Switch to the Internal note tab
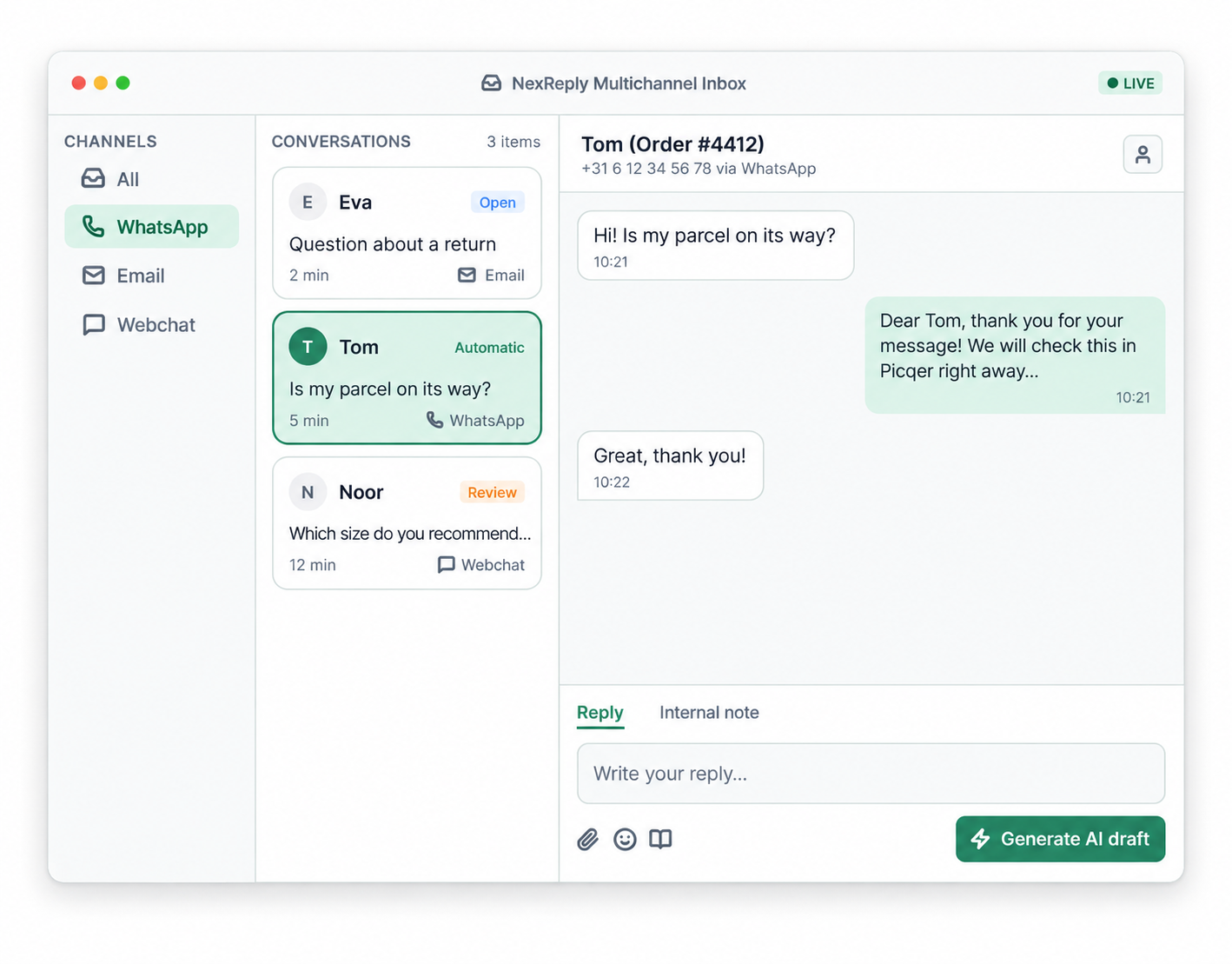 [x=709, y=713]
